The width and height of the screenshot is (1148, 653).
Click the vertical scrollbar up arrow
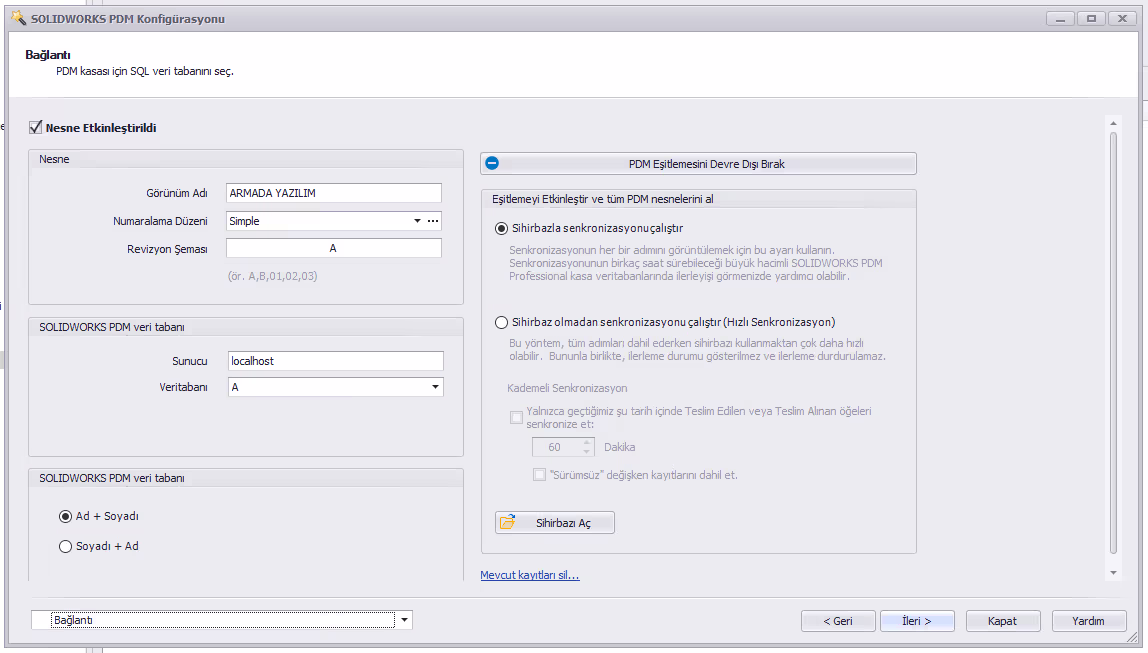[x=1113, y=124]
